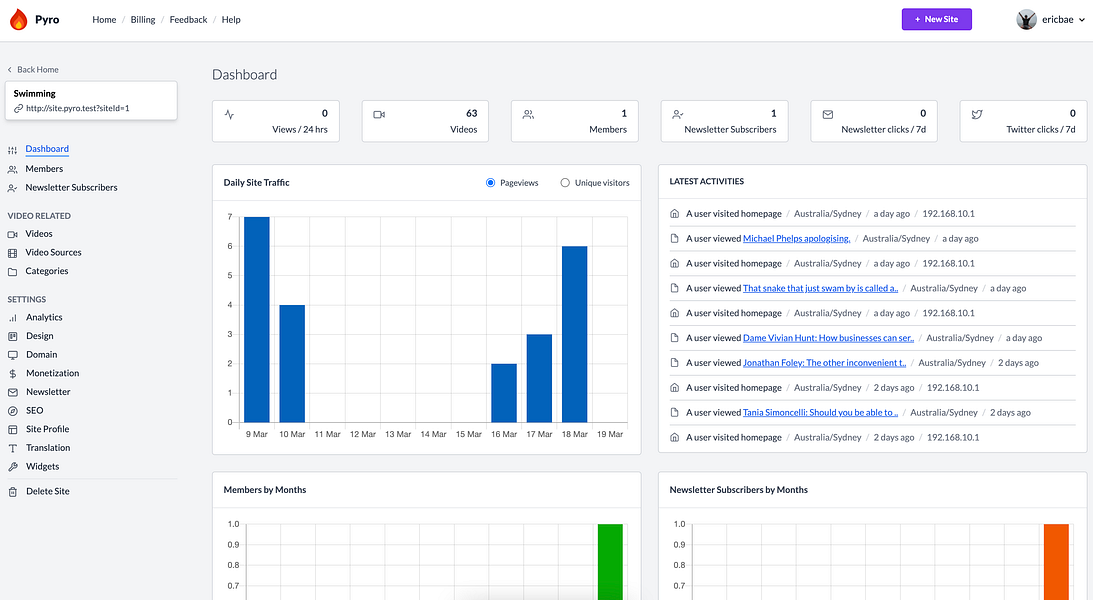Click the Newsletter Subscribers stats card icon
The width and height of the screenshot is (1093, 600).
(x=678, y=114)
